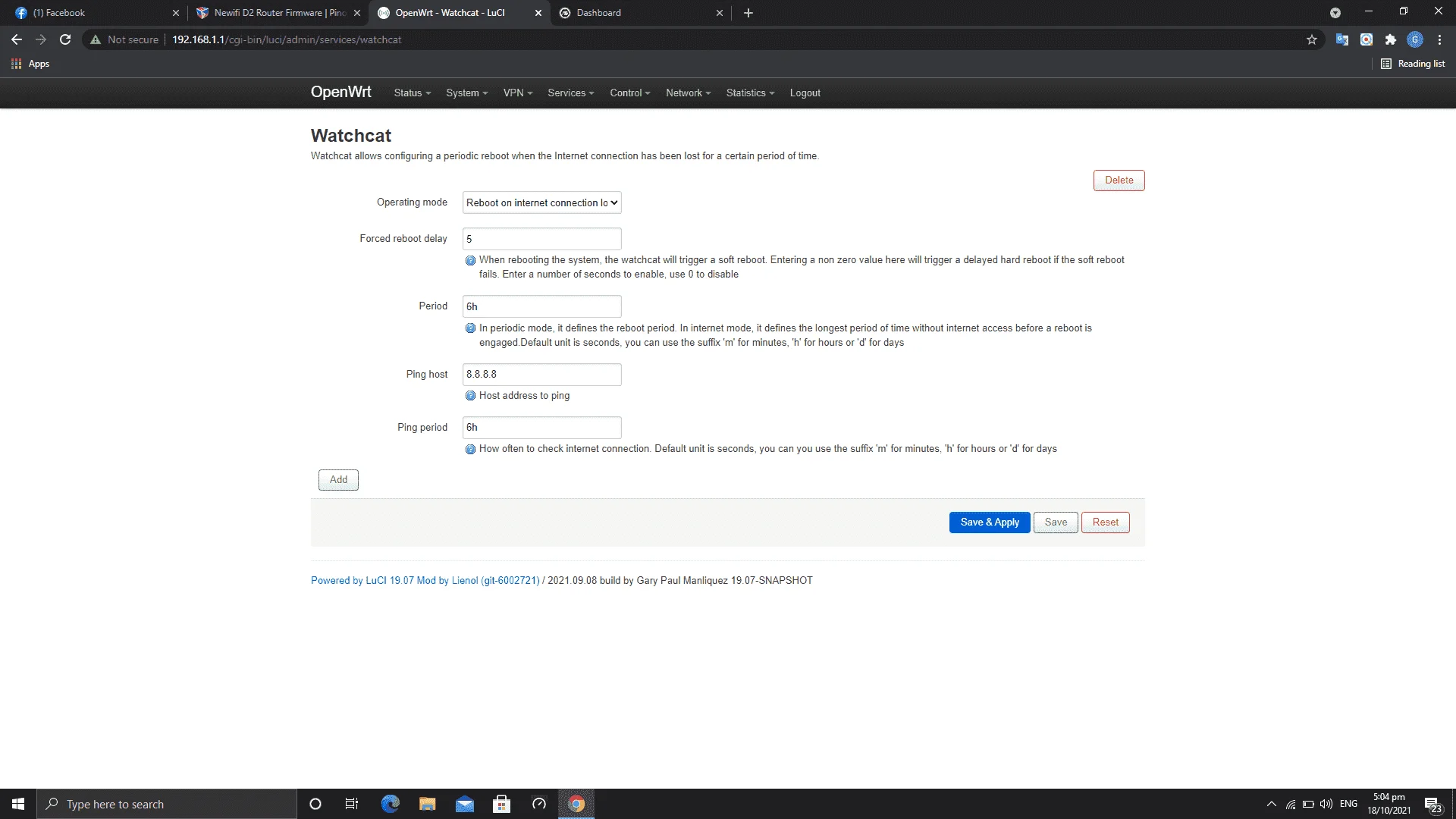The image size is (1456, 819).
Task: Expand the System menu
Action: point(466,93)
